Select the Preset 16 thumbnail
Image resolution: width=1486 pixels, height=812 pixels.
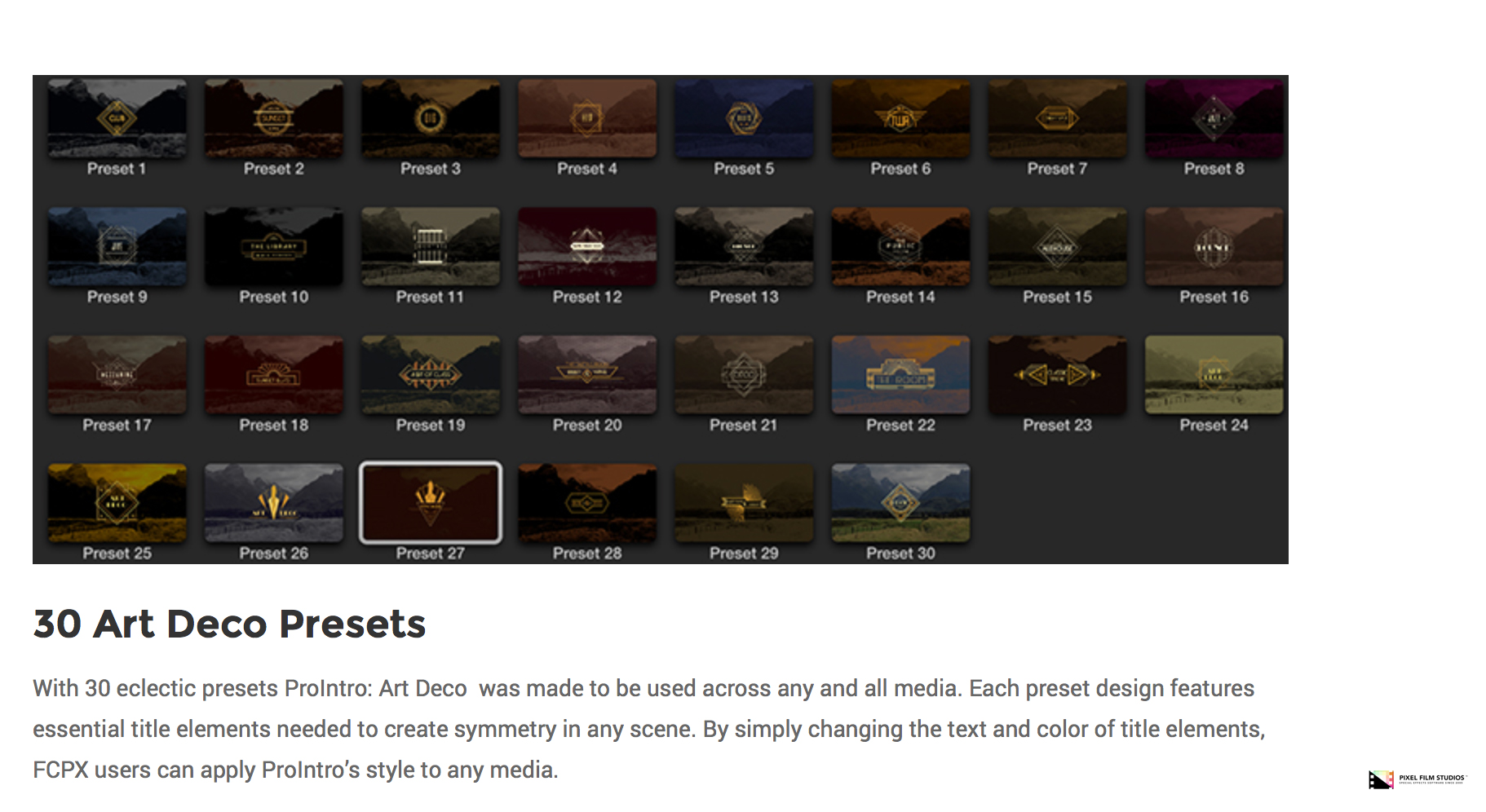(1214, 246)
